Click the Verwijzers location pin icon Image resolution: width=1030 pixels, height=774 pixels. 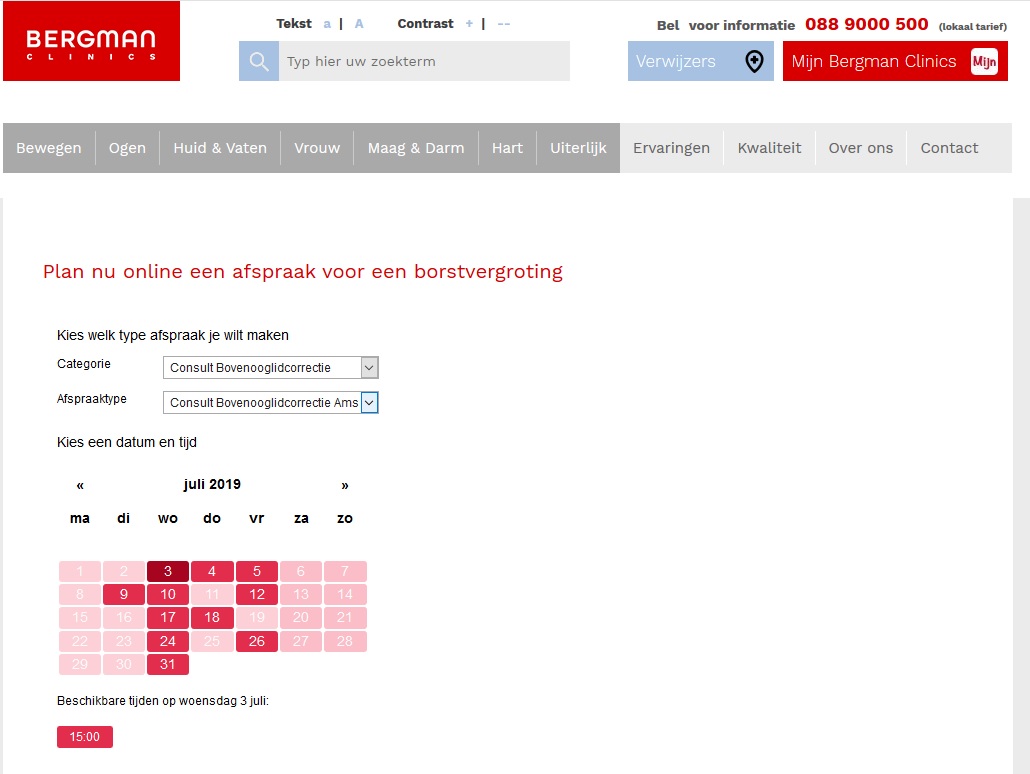(x=754, y=61)
